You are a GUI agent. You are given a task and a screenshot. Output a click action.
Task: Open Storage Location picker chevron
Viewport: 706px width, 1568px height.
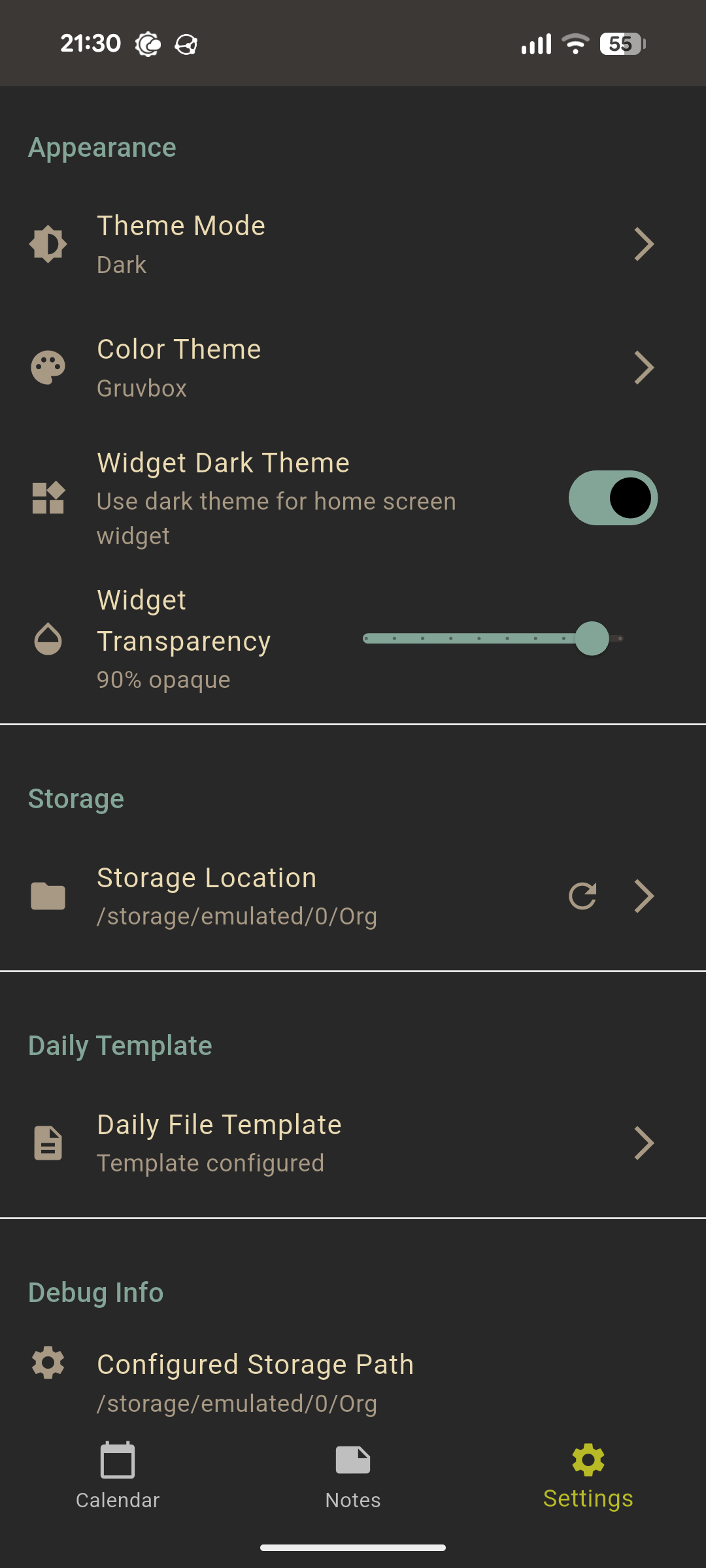644,896
